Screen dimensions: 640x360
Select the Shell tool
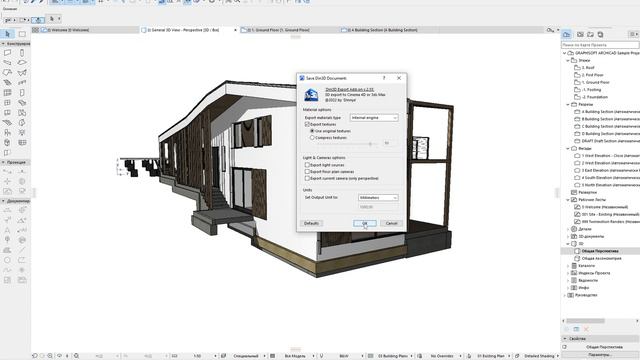(22, 72)
